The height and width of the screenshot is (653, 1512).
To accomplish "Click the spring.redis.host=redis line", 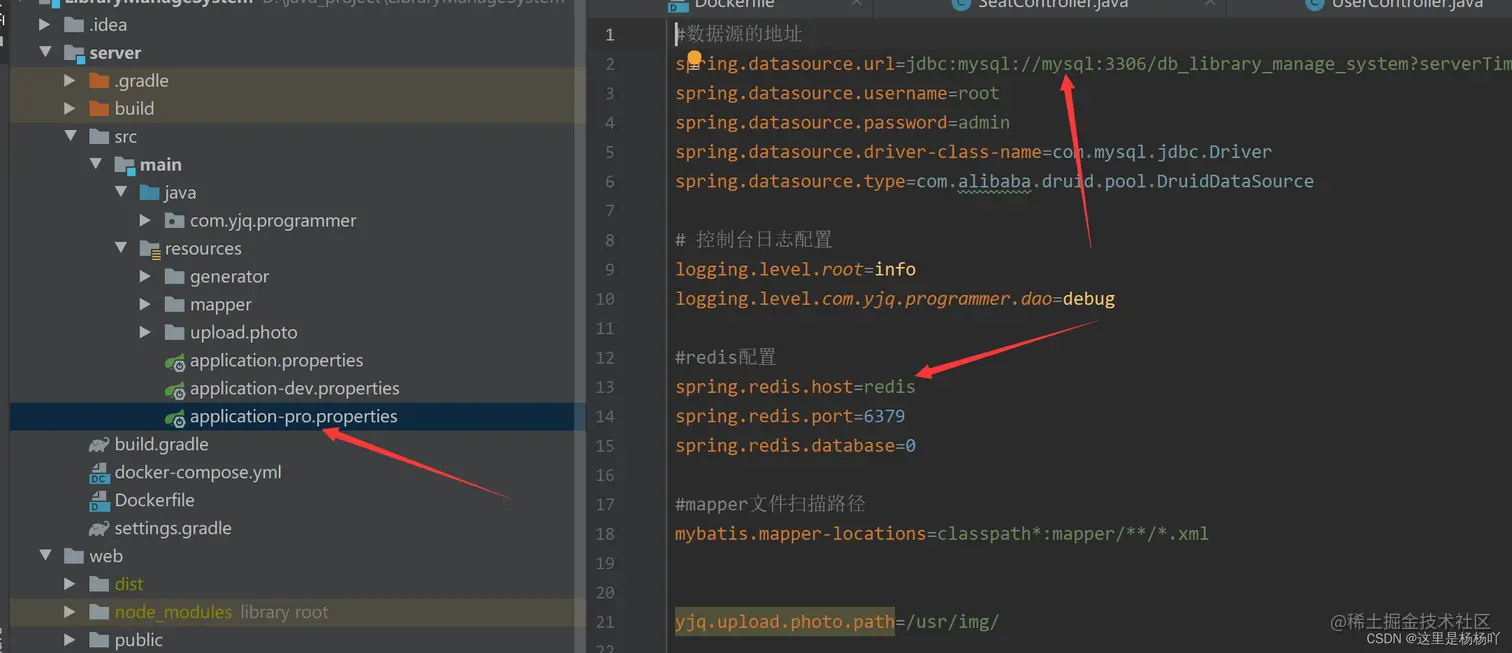I will 795,387.
